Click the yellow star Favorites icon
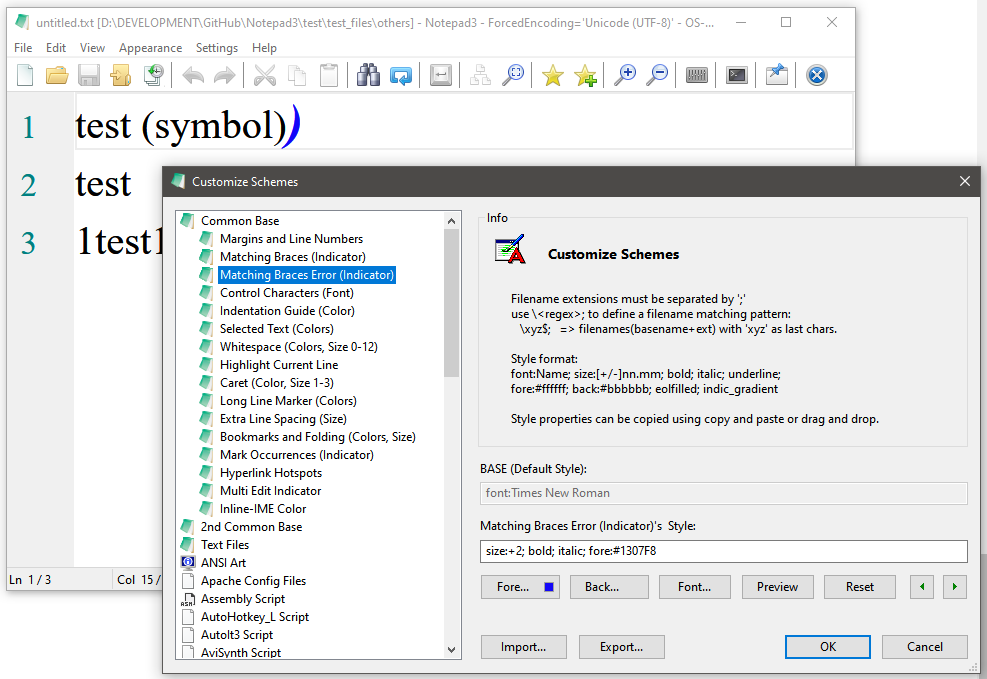 [x=553, y=76]
